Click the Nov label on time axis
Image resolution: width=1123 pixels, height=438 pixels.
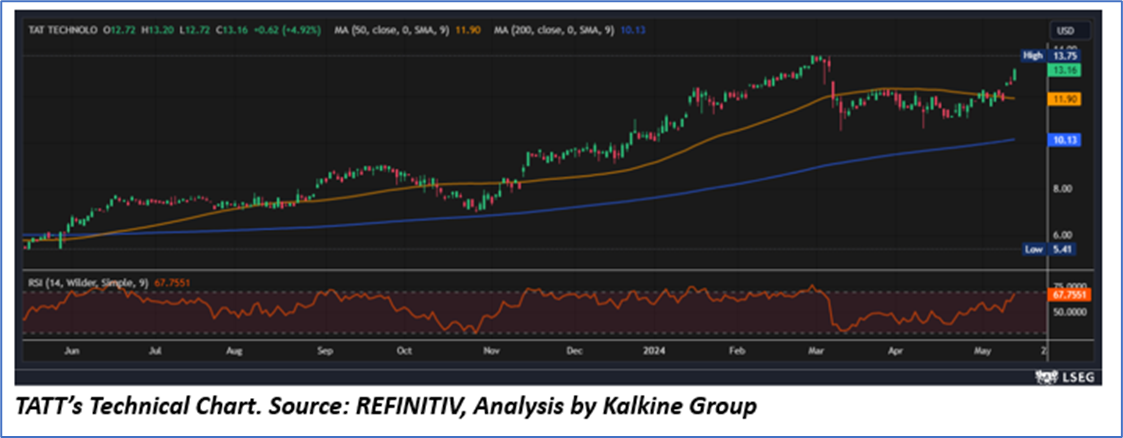pyautogui.click(x=491, y=351)
